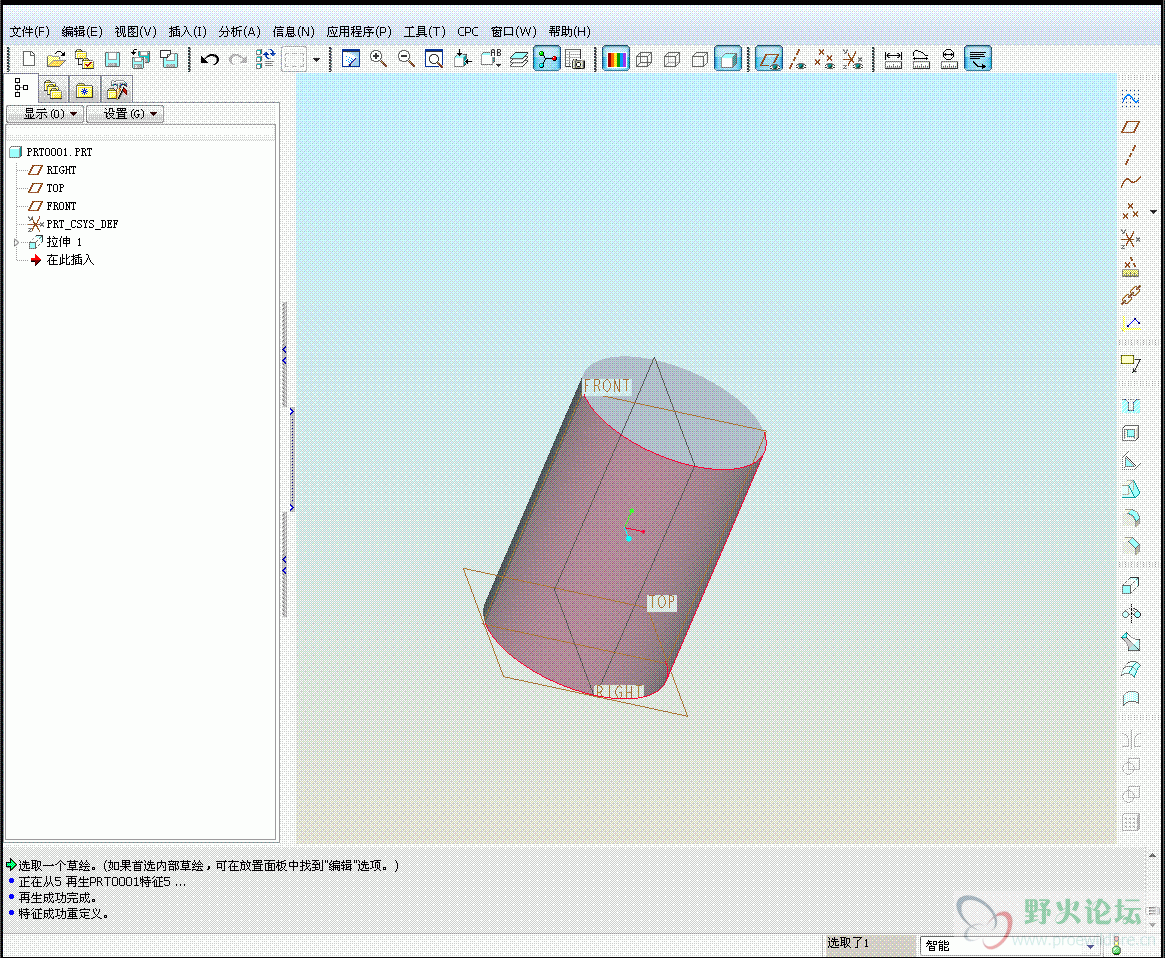The image size is (1165, 958).
Task: Switch to Wireframe display mode
Action: point(644,59)
